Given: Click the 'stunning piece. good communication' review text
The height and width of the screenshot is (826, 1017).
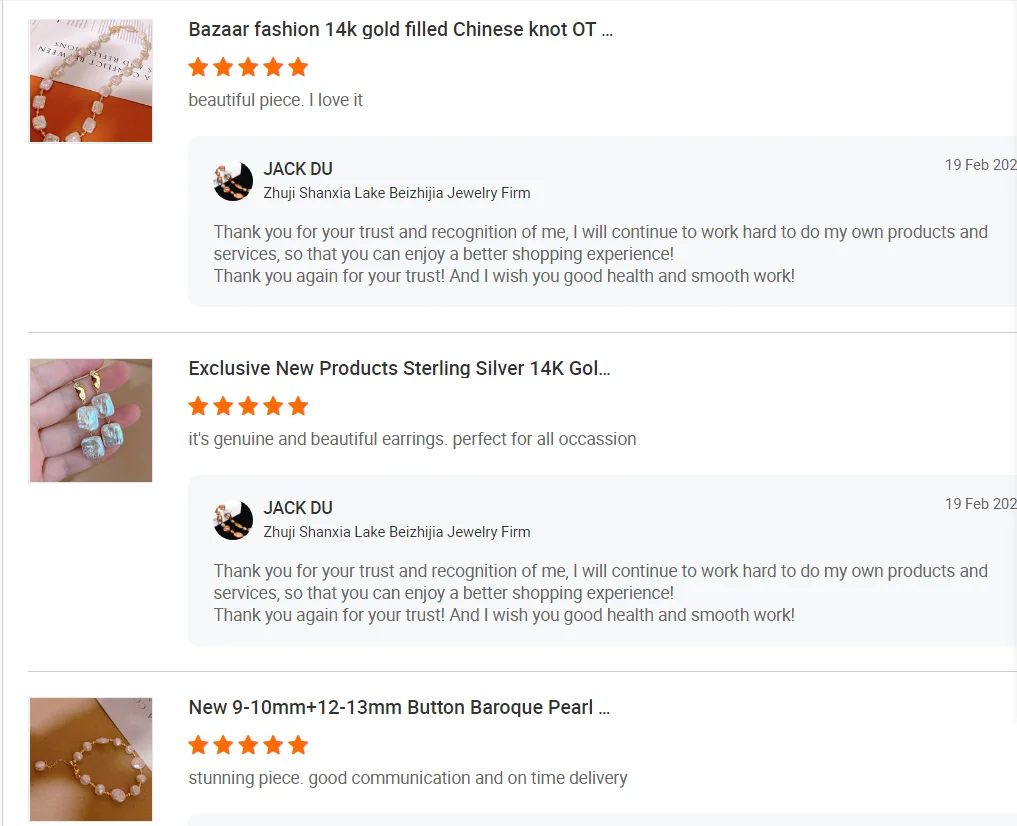Looking at the screenshot, I should coord(408,778).
